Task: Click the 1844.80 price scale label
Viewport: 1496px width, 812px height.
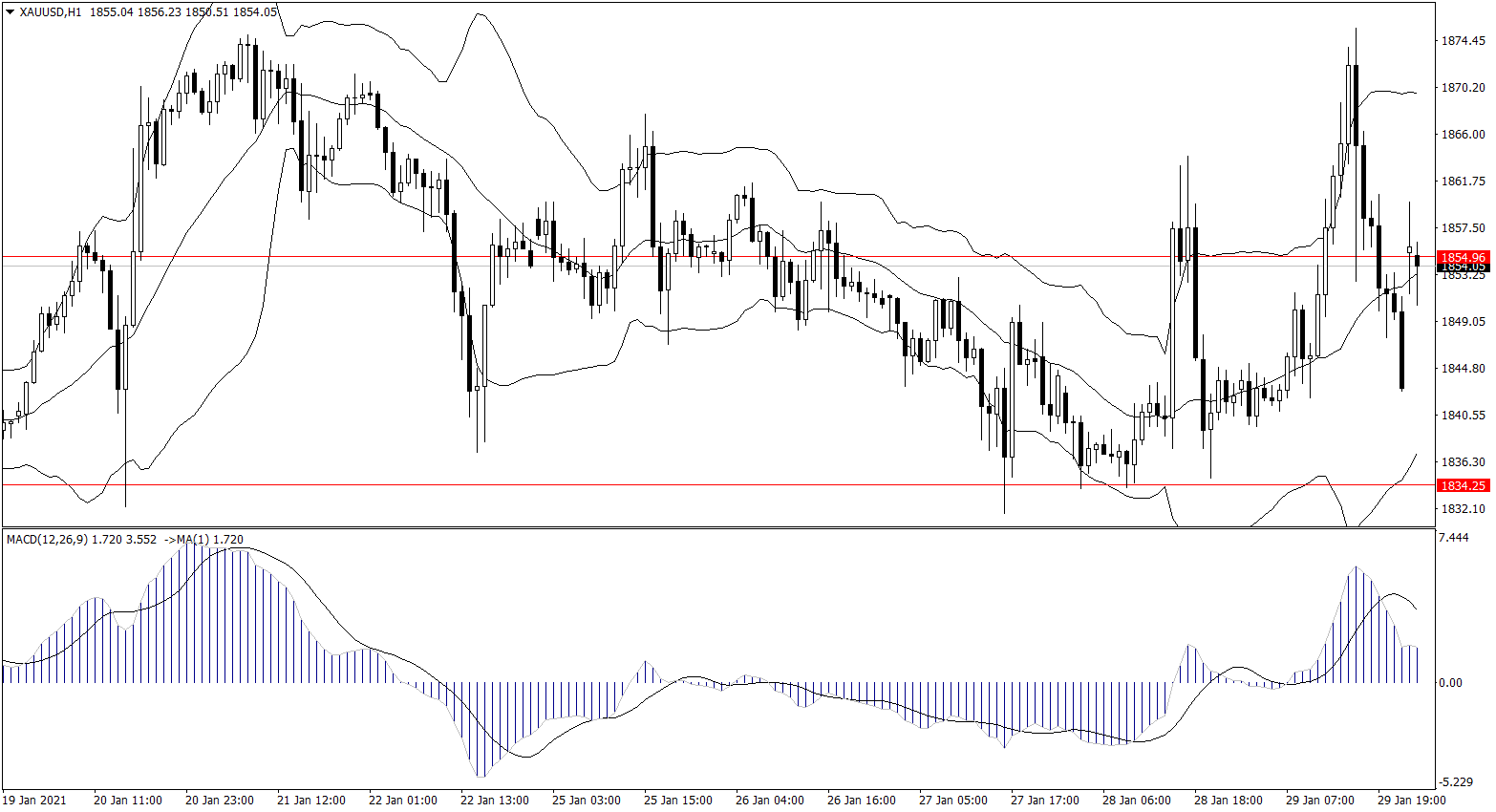Action: (1463, 369)
